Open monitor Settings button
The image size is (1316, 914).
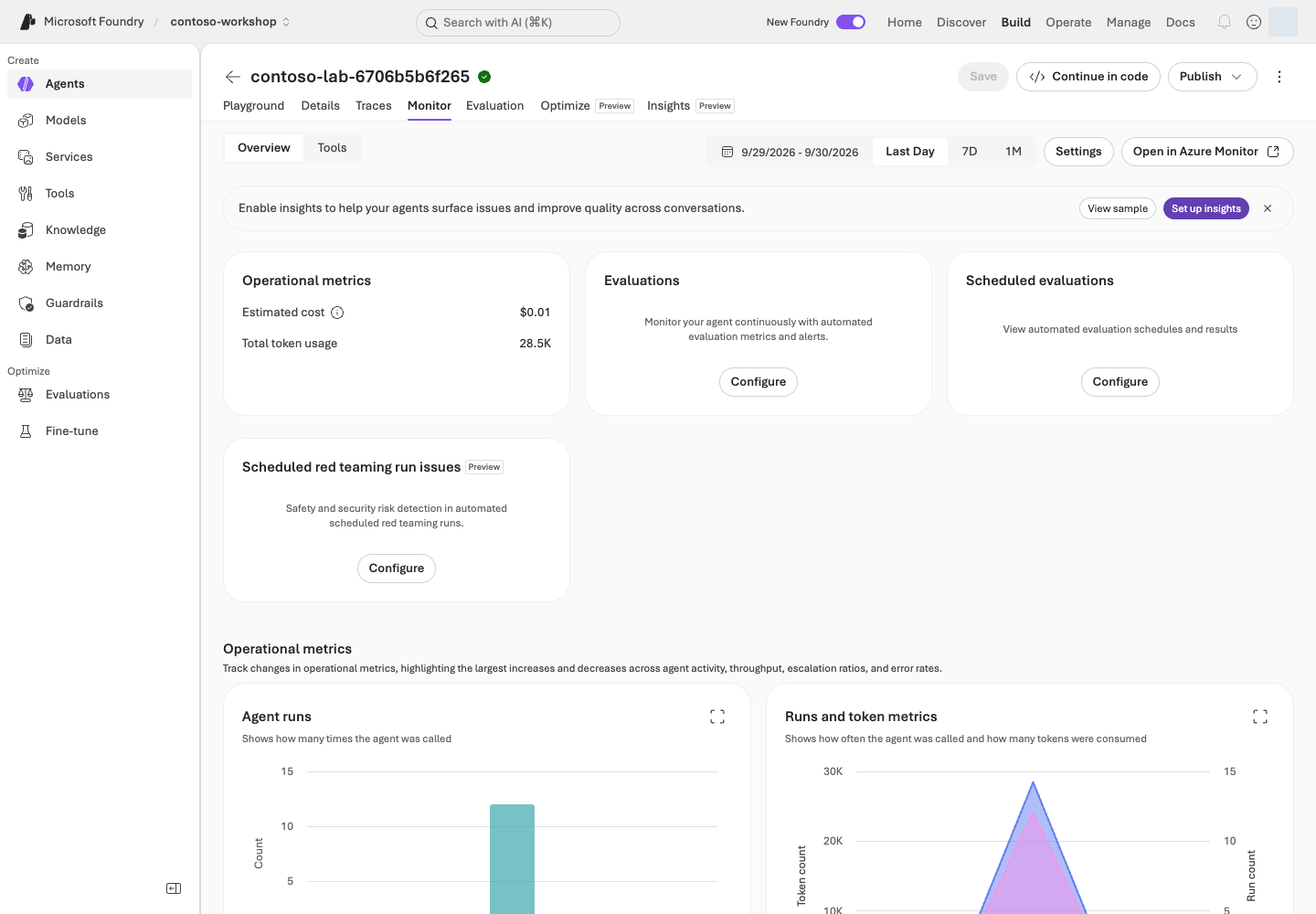(x=1078, y=152)
